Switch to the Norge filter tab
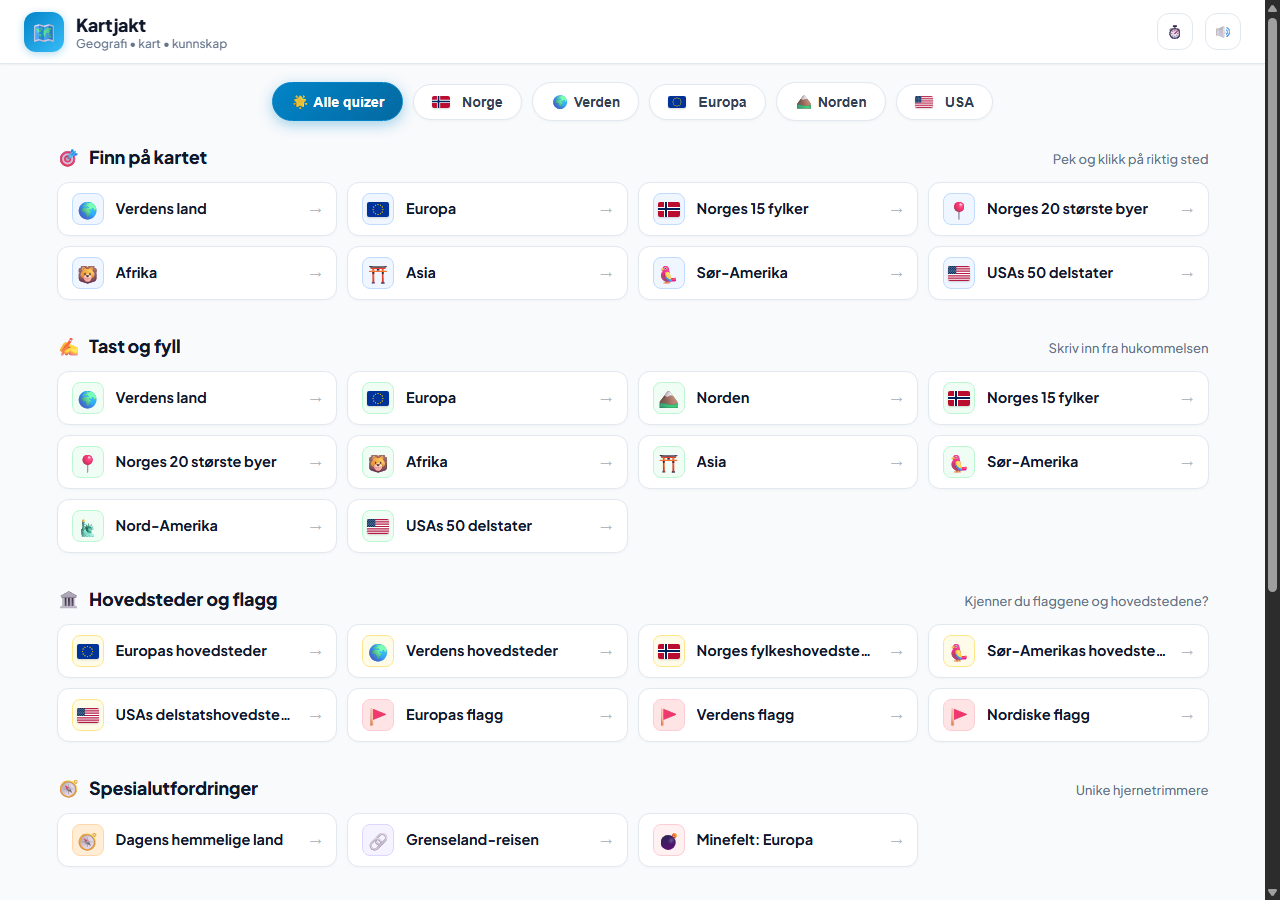The width and height of the screenshot is (1280, 900). tap(467, 102)
